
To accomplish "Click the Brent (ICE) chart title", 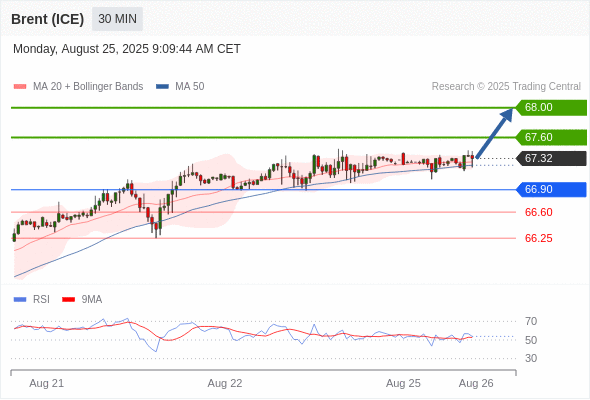I will coord(47,19).
